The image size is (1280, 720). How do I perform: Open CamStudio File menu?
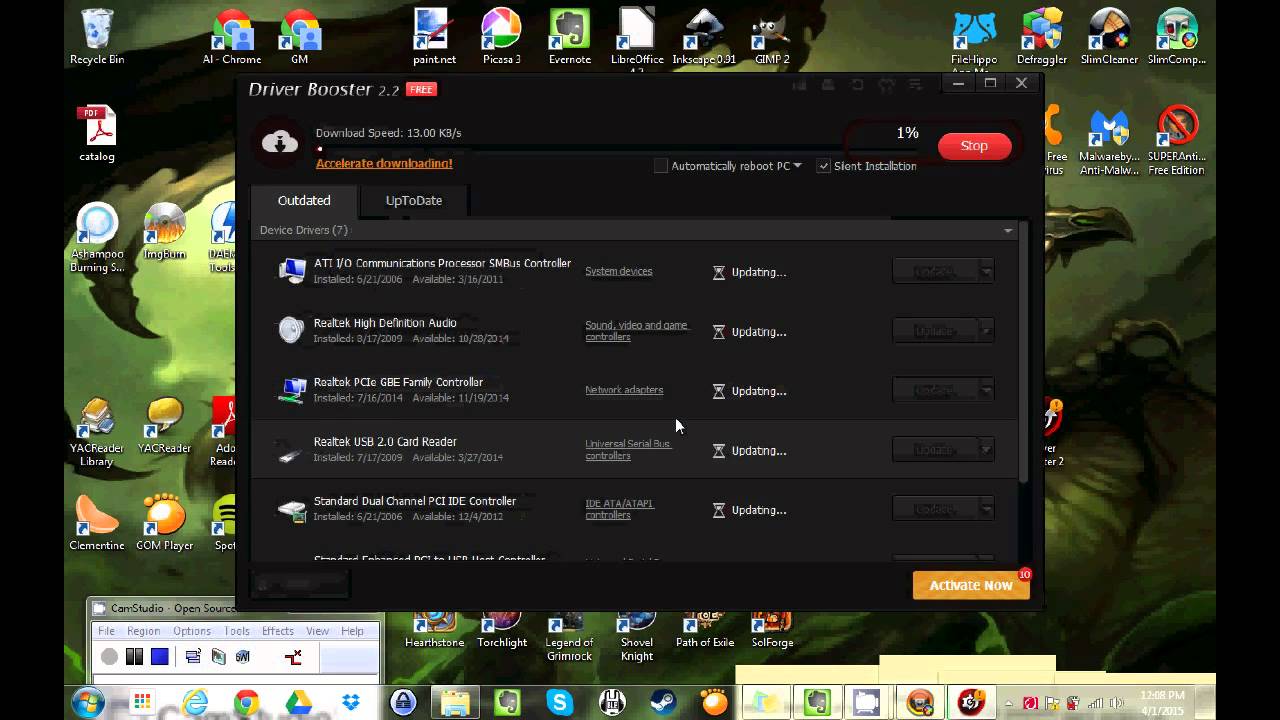coord(106,631)
